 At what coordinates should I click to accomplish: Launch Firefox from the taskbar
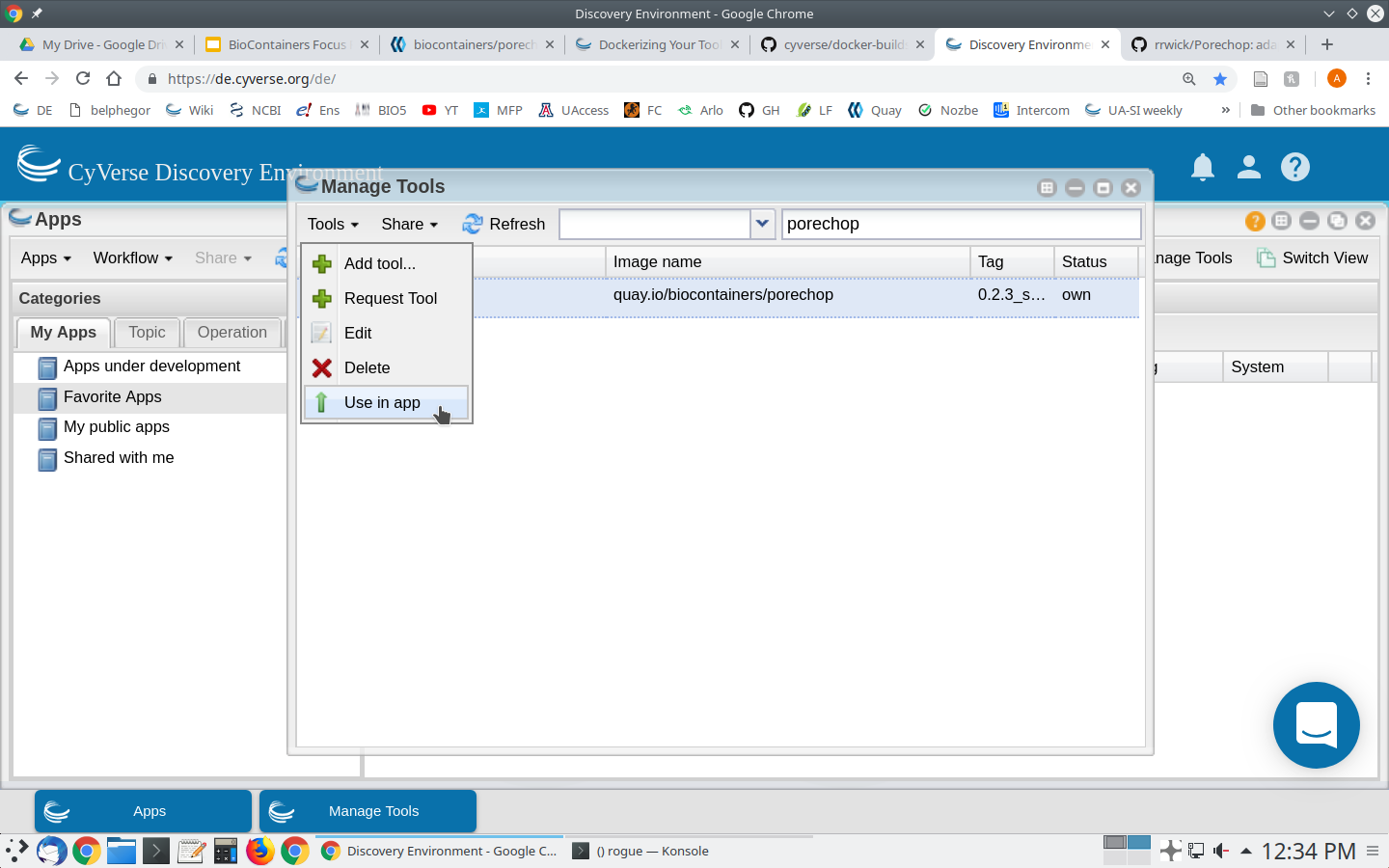click(259, 851)
